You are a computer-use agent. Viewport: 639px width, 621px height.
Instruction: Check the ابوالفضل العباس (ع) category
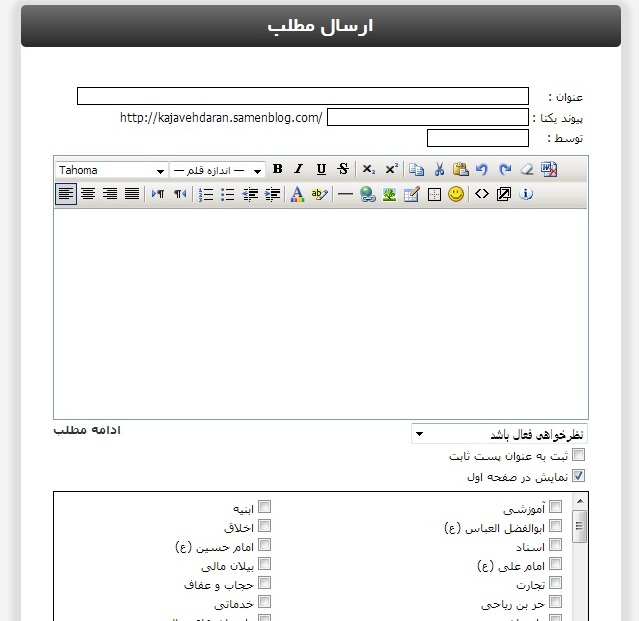click(x=555, y=526)
